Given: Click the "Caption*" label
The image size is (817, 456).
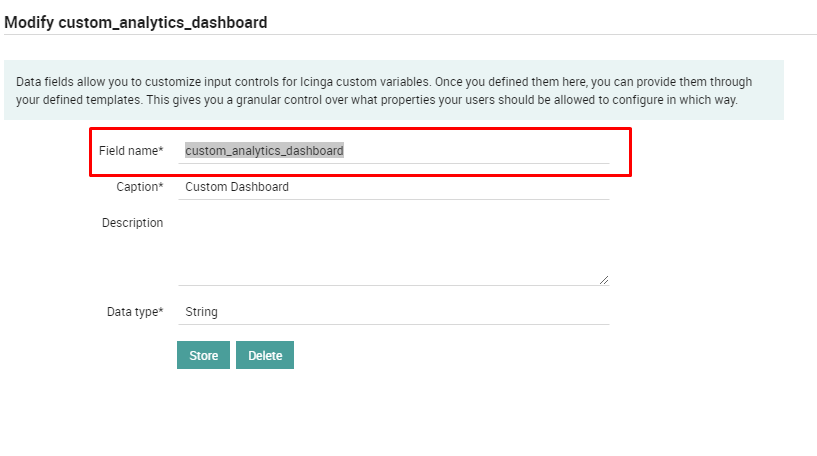Looking at the screenshot, I should (x=137, y=187).
